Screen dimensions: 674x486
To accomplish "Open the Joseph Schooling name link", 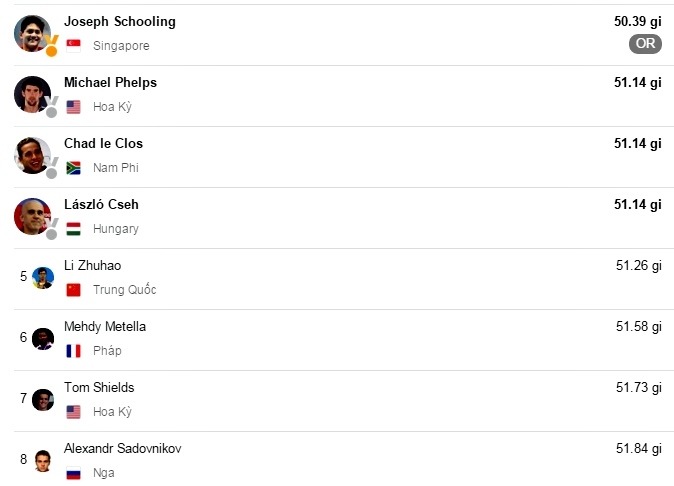I will [119, 21].
